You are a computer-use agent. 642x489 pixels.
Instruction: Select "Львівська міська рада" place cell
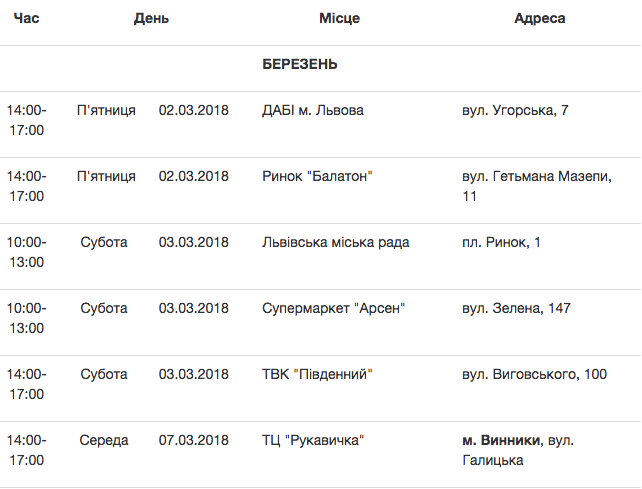(x=335, y=242)
